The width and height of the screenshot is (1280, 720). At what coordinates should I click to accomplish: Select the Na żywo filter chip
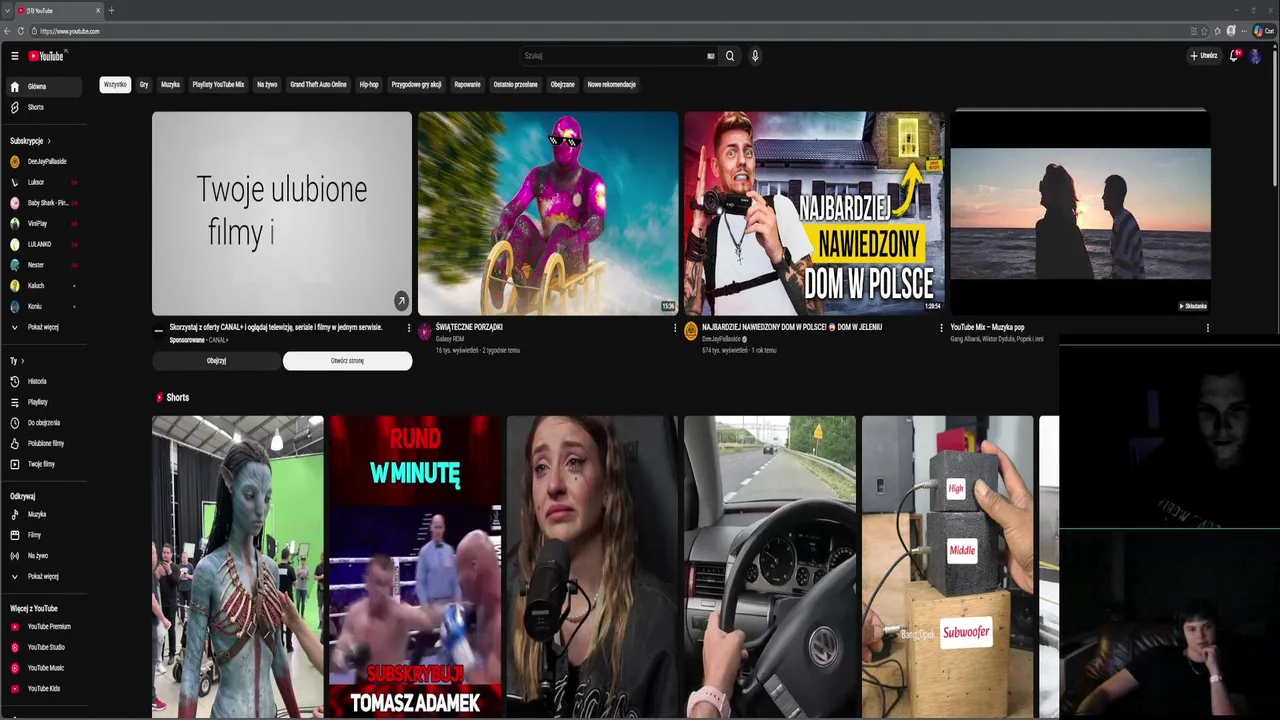click(x=267, y=85)
